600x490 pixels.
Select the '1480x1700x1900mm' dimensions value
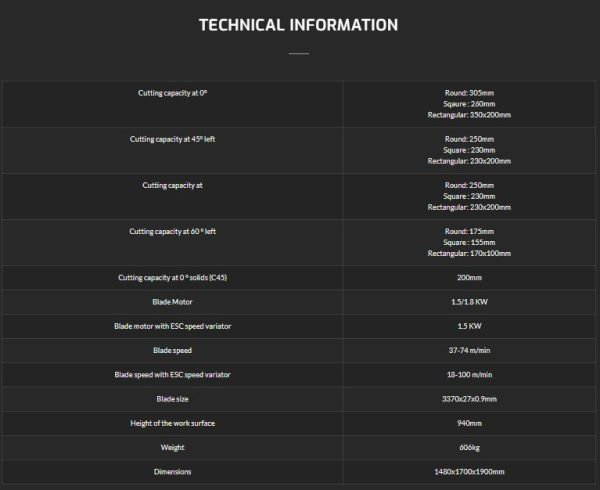(469, 472)
